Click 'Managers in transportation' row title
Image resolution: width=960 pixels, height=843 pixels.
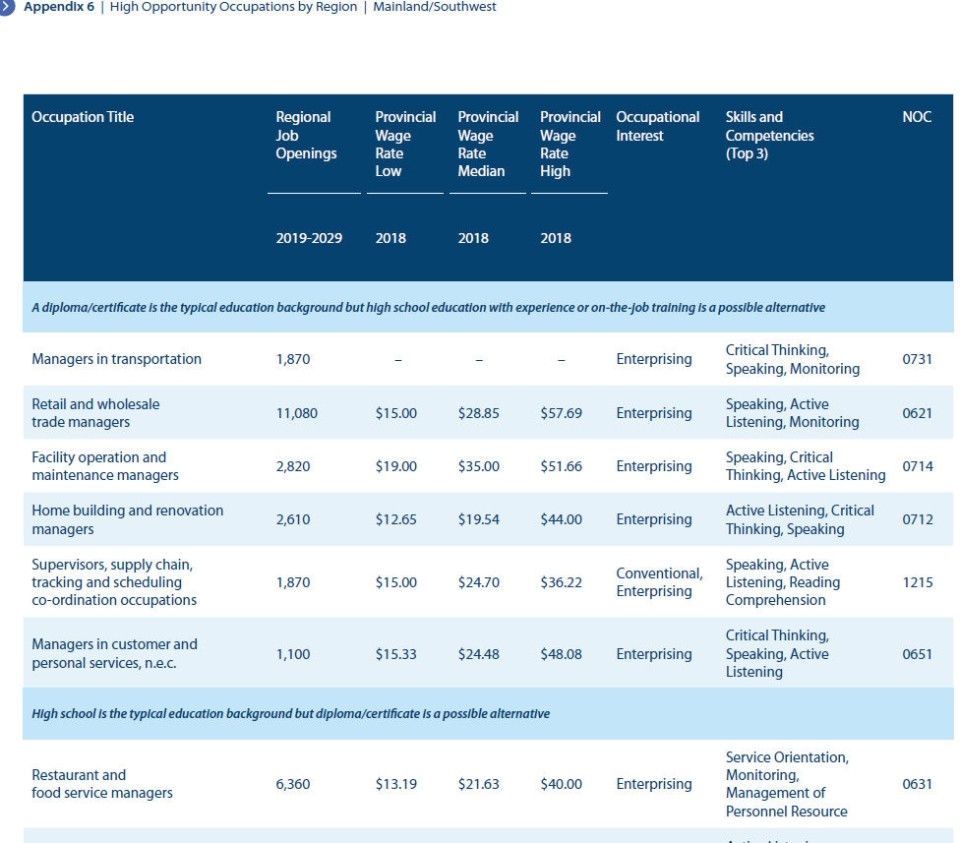[116, 359]
